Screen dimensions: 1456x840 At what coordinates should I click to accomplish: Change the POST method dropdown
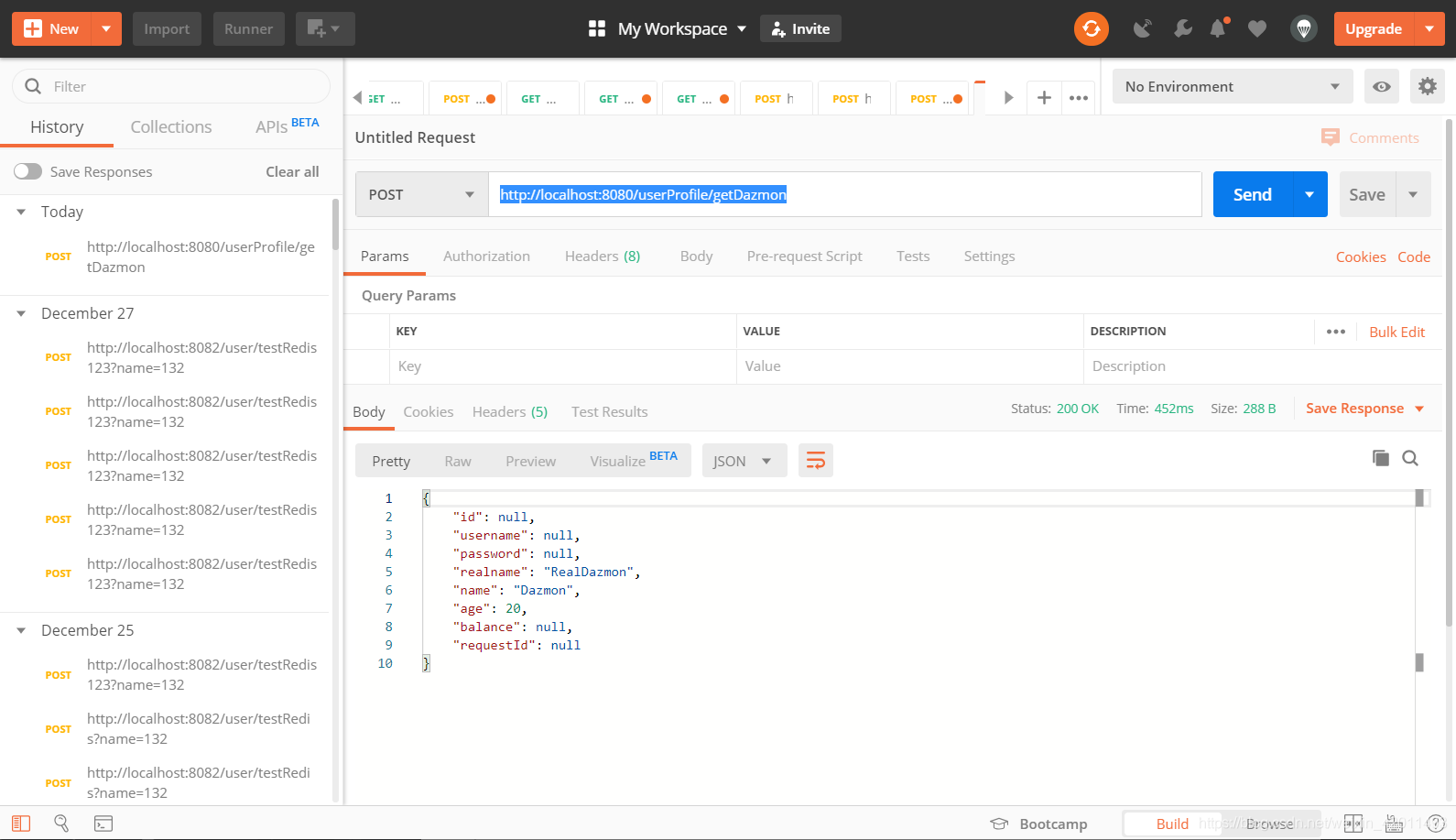(x=421, y=194)
